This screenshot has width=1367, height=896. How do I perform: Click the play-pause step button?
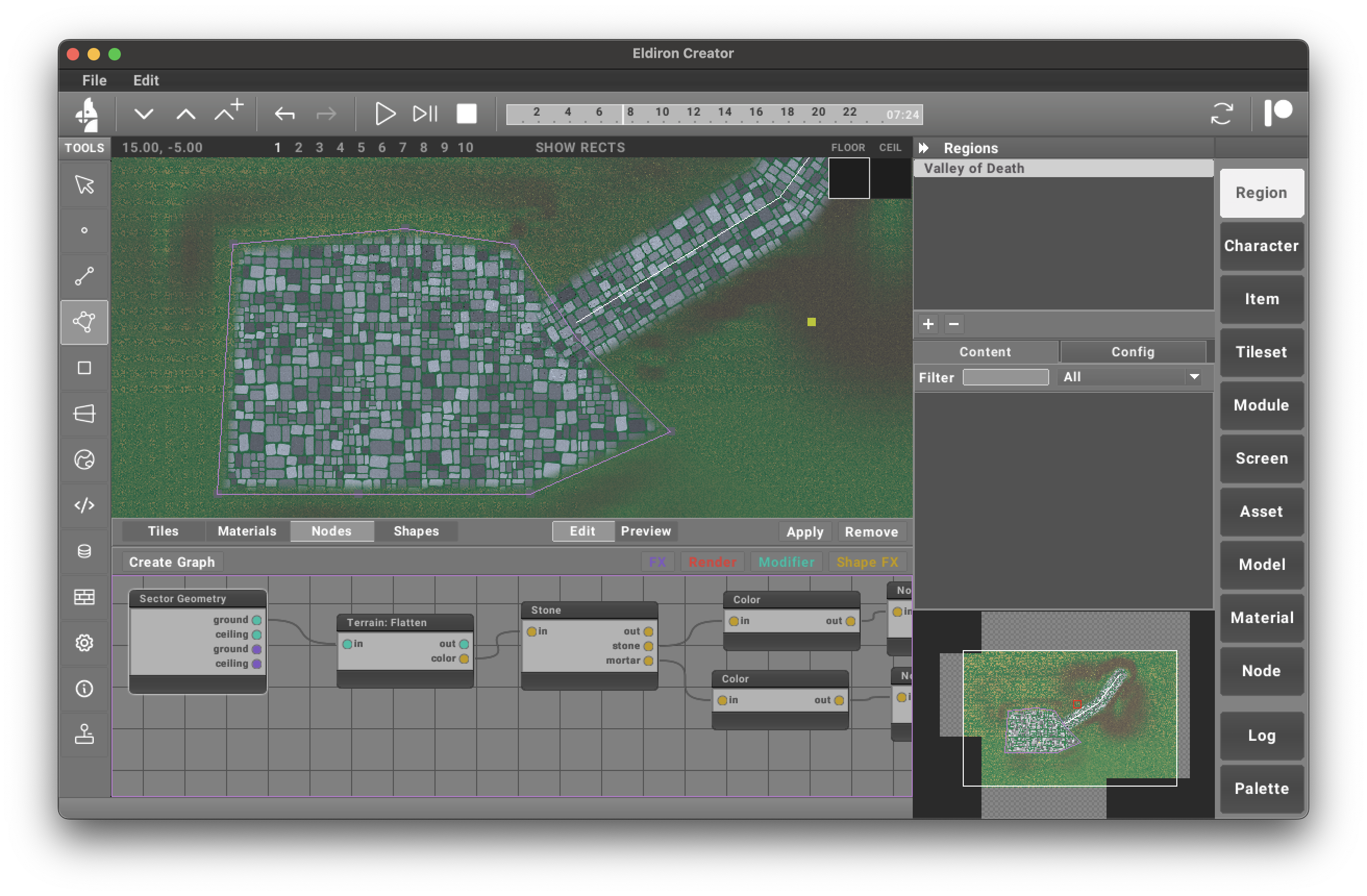(426, 114)
